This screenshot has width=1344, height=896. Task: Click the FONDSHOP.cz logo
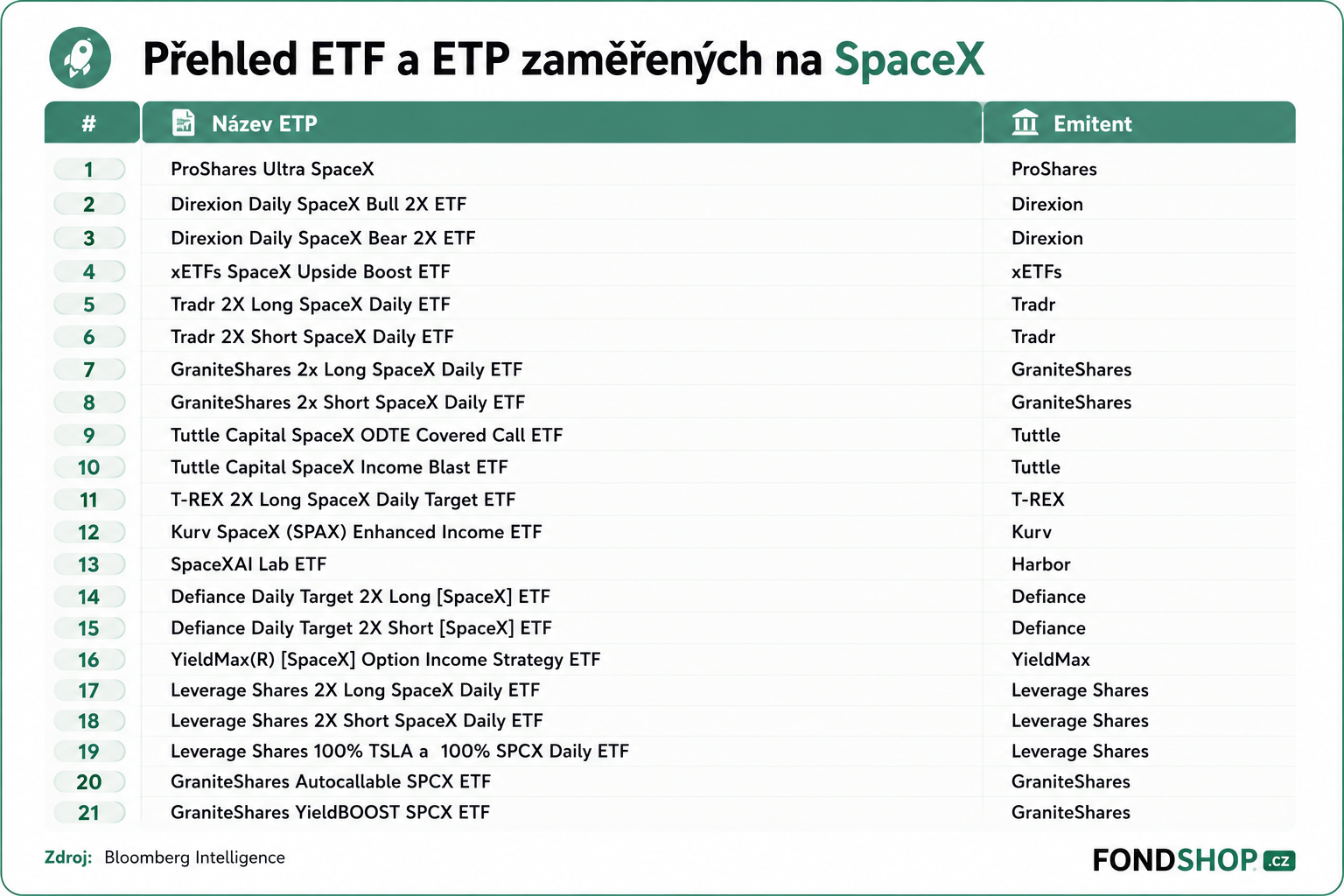click(1193, 860)
